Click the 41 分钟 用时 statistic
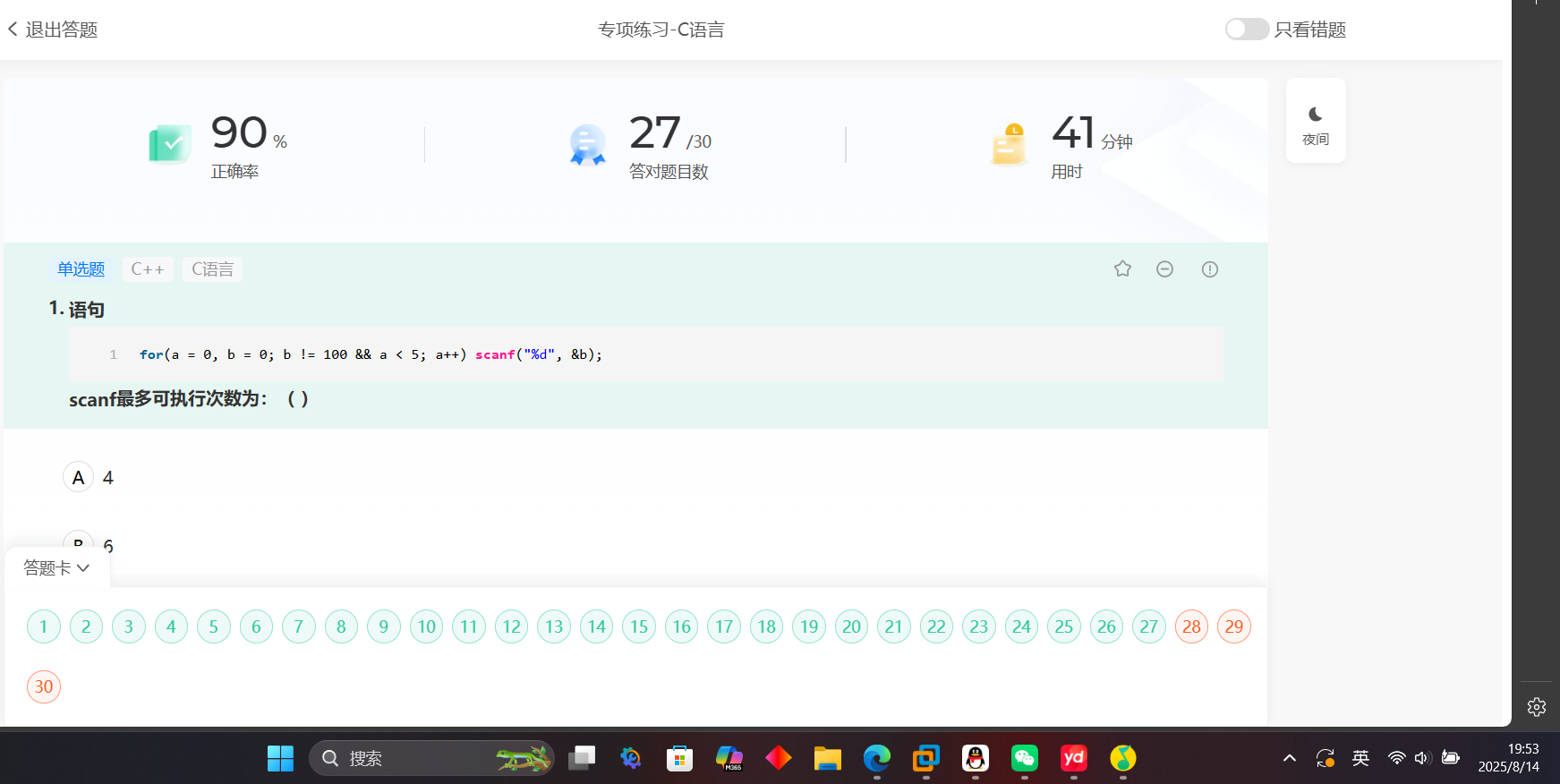1560x784 pixels. [x=1062, y=145]
